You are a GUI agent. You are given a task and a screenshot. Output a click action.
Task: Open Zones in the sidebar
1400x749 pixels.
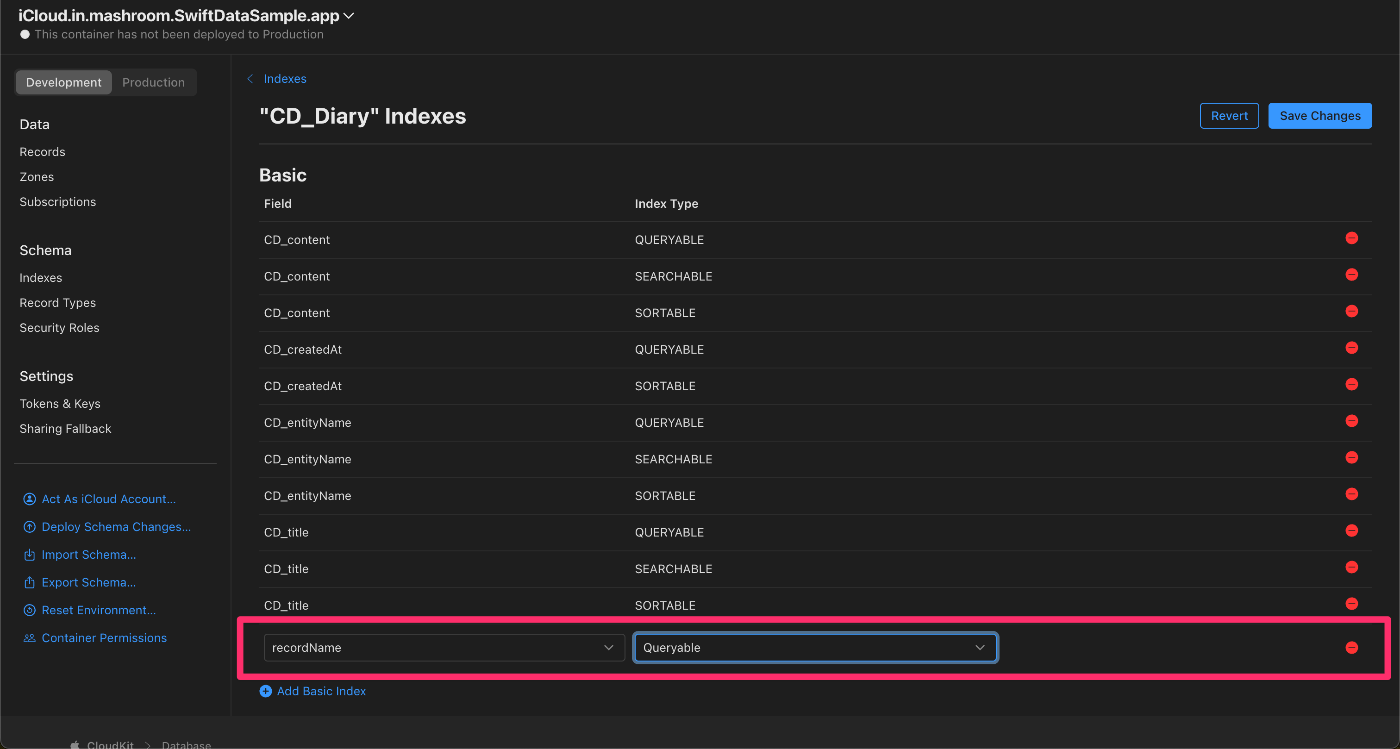click(37, 177)
